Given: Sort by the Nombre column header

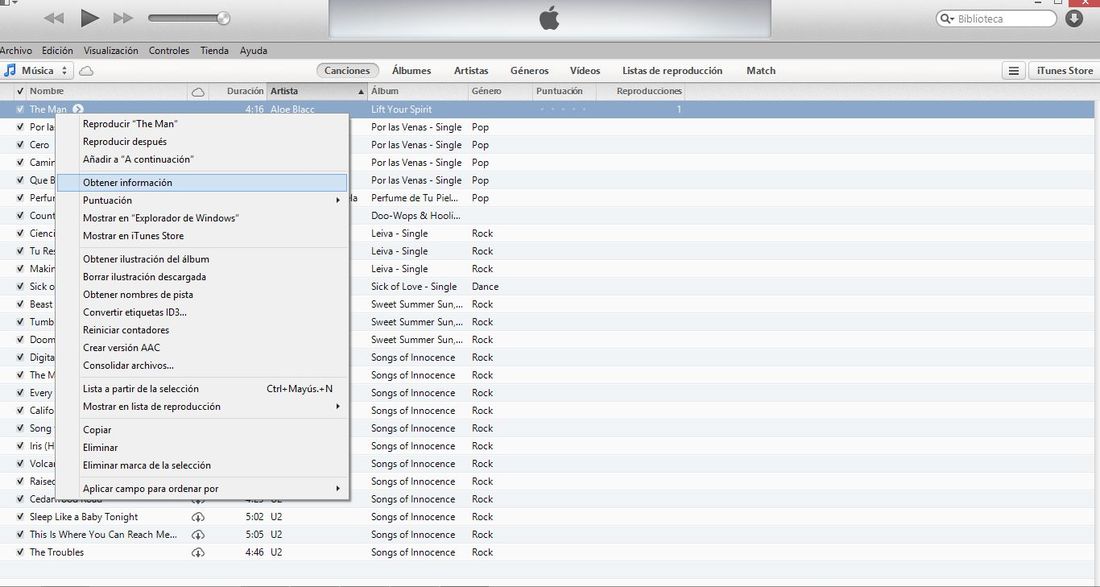Looking at the screenshot, I should coord(107,91).
